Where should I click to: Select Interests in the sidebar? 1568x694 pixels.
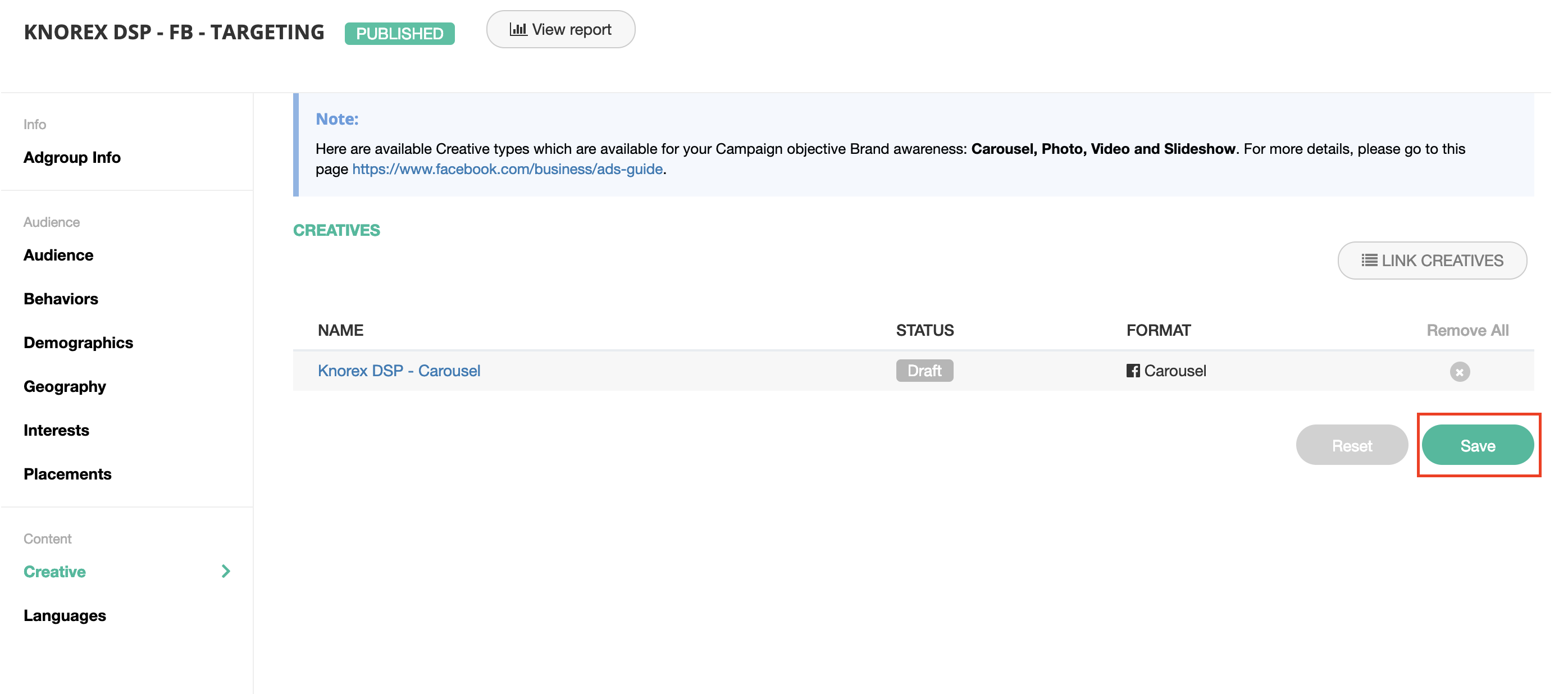56,431
